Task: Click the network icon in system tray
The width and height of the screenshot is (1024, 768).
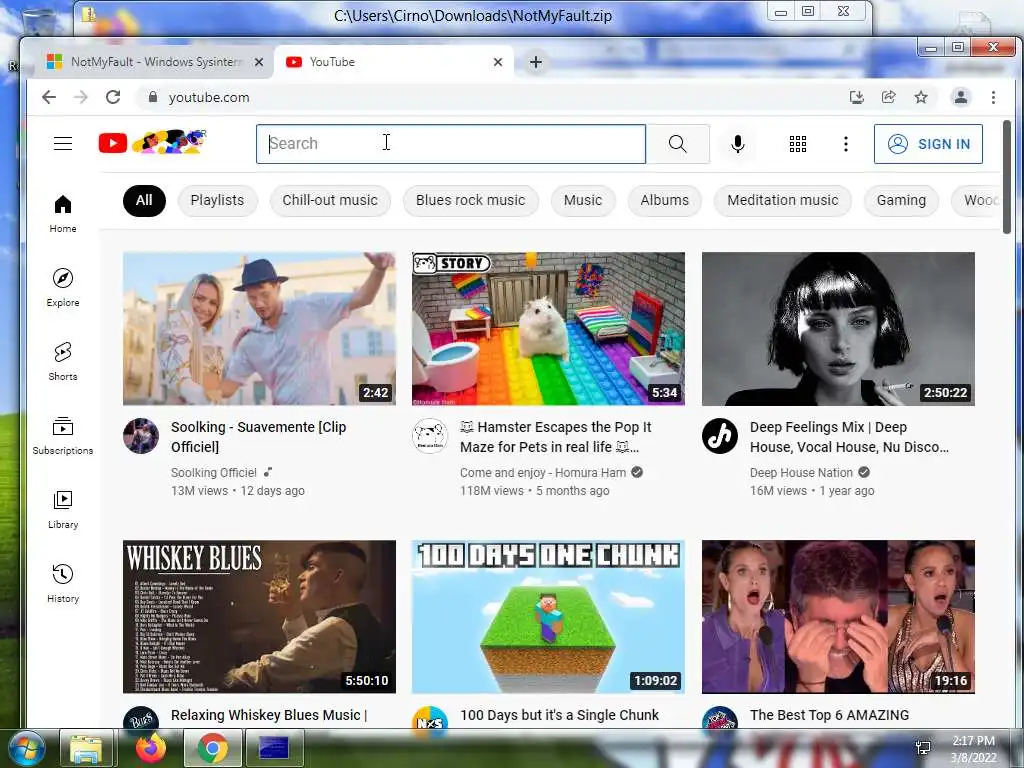Action: point(923,748)
